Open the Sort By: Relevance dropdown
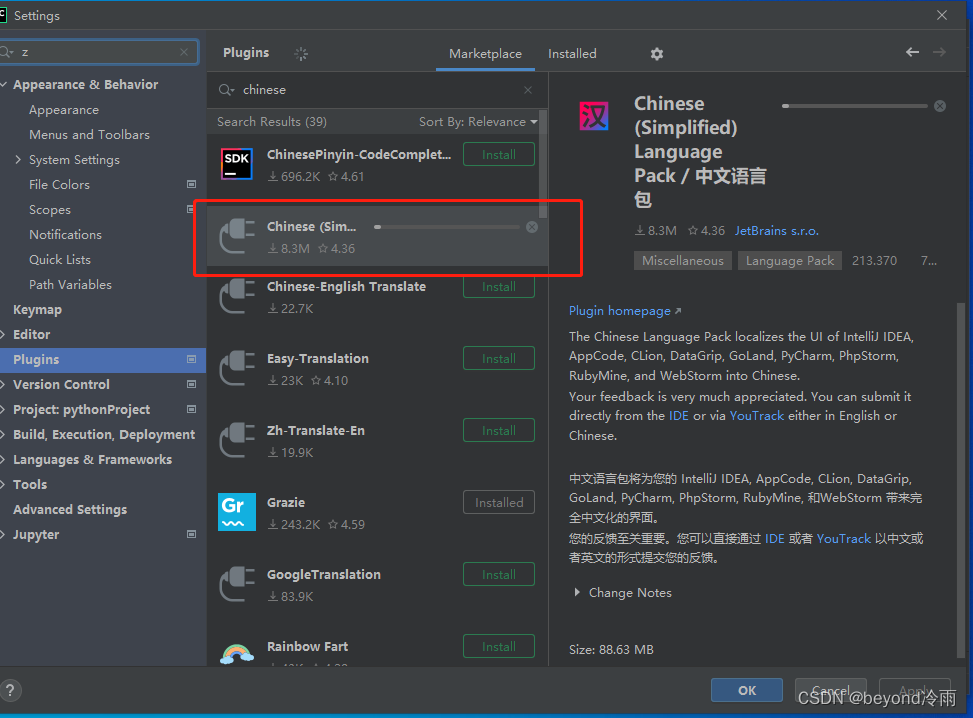Viewport: 973px width, 718px height. coord(478,122)
